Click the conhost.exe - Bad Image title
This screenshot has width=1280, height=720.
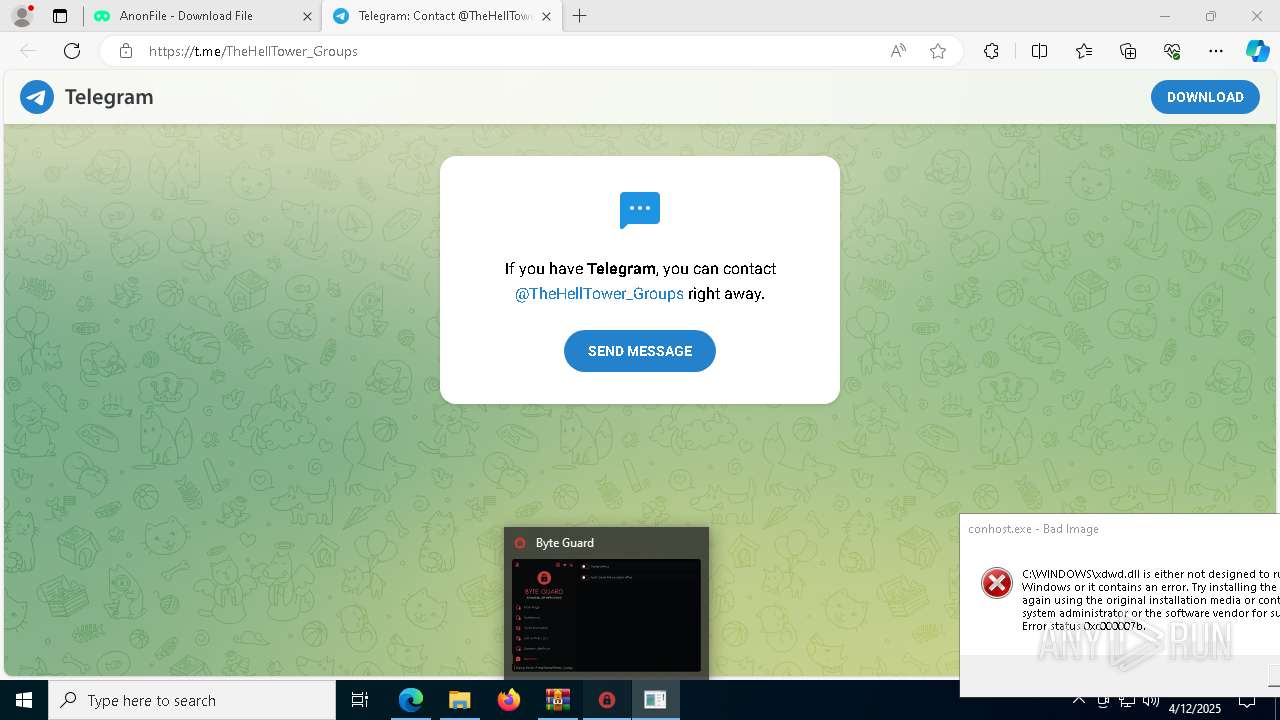[1033, 529]
